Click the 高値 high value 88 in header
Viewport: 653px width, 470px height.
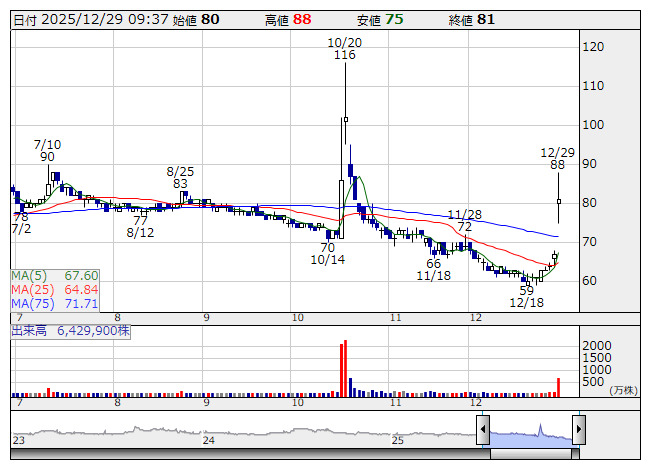tap(302, 19)
